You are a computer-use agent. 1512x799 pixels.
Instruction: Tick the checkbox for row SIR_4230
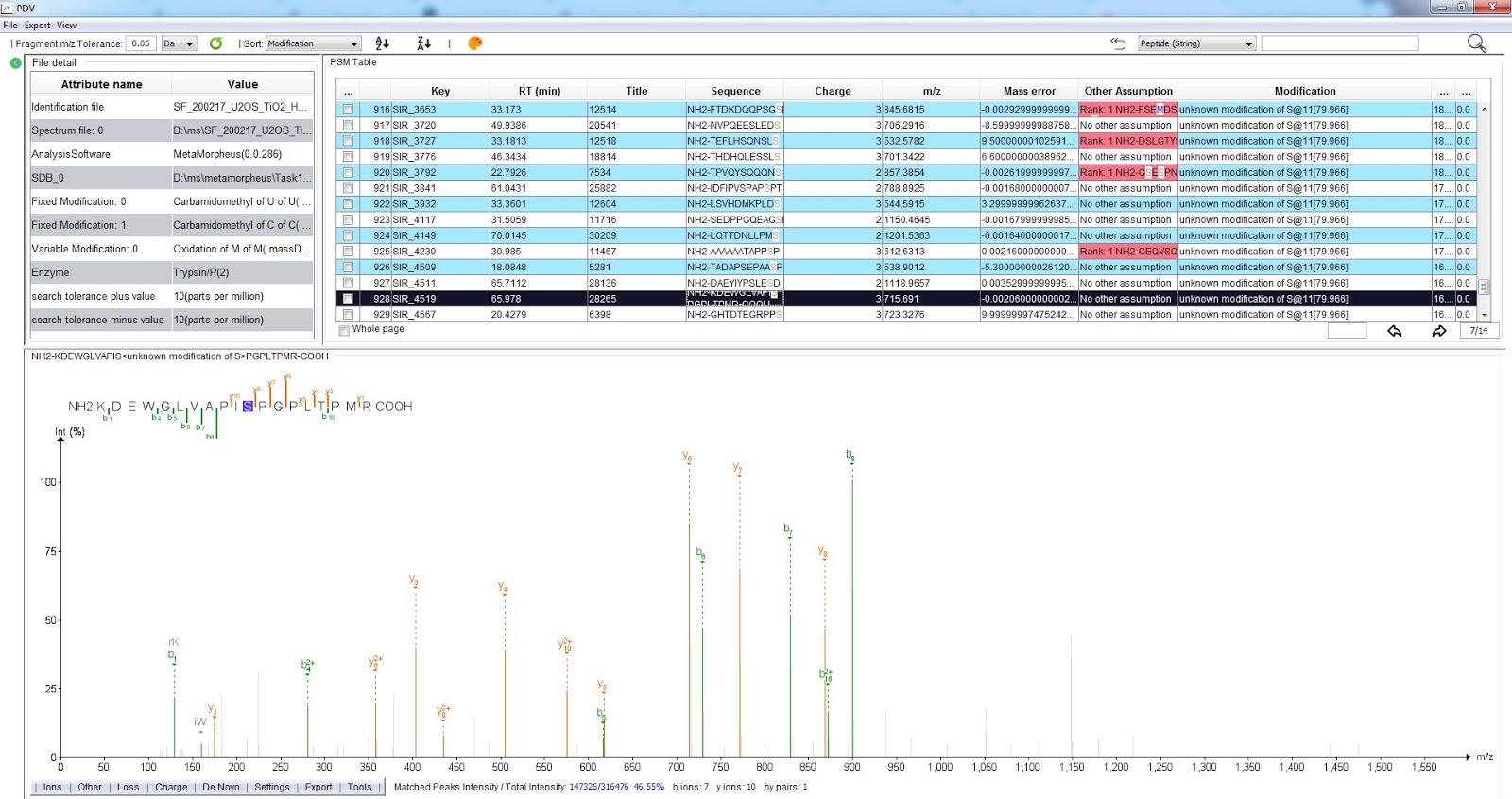click(x=348, y=252)
